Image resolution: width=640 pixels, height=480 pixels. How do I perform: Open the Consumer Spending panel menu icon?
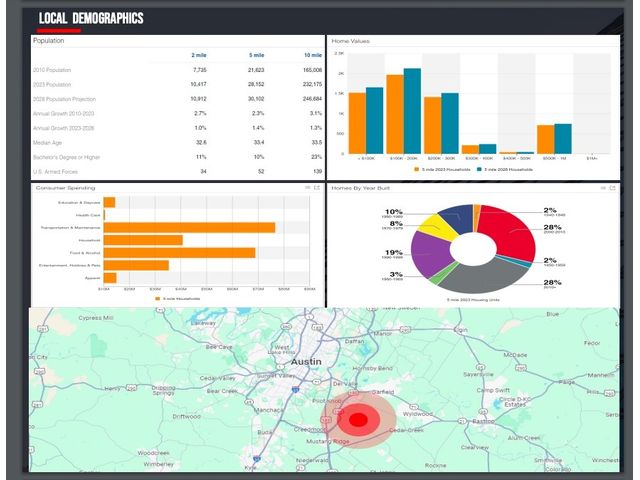(x=308, y=188)
